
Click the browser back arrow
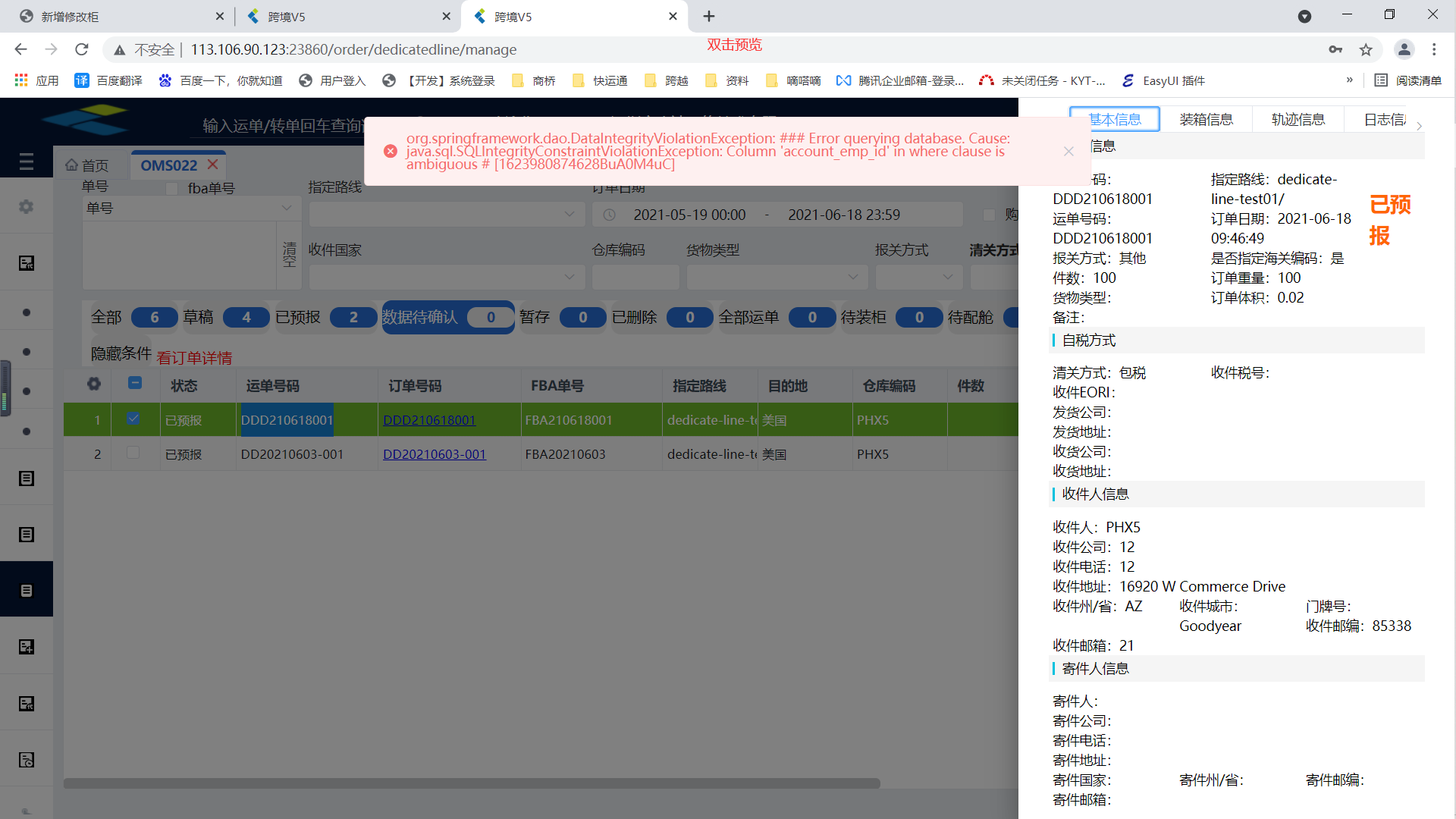(x=20, y=49)
